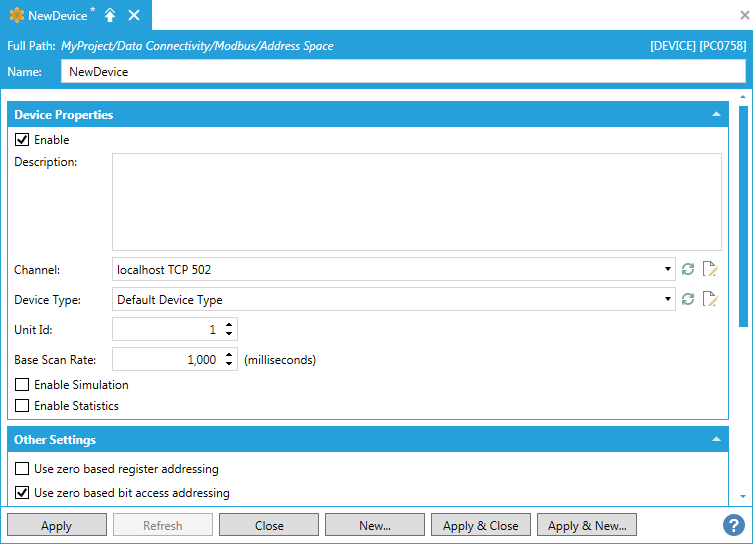Viewport: 753px width, 544px height.
Task: Toggle Use zero based register addressing
Action: pos(22,469)
